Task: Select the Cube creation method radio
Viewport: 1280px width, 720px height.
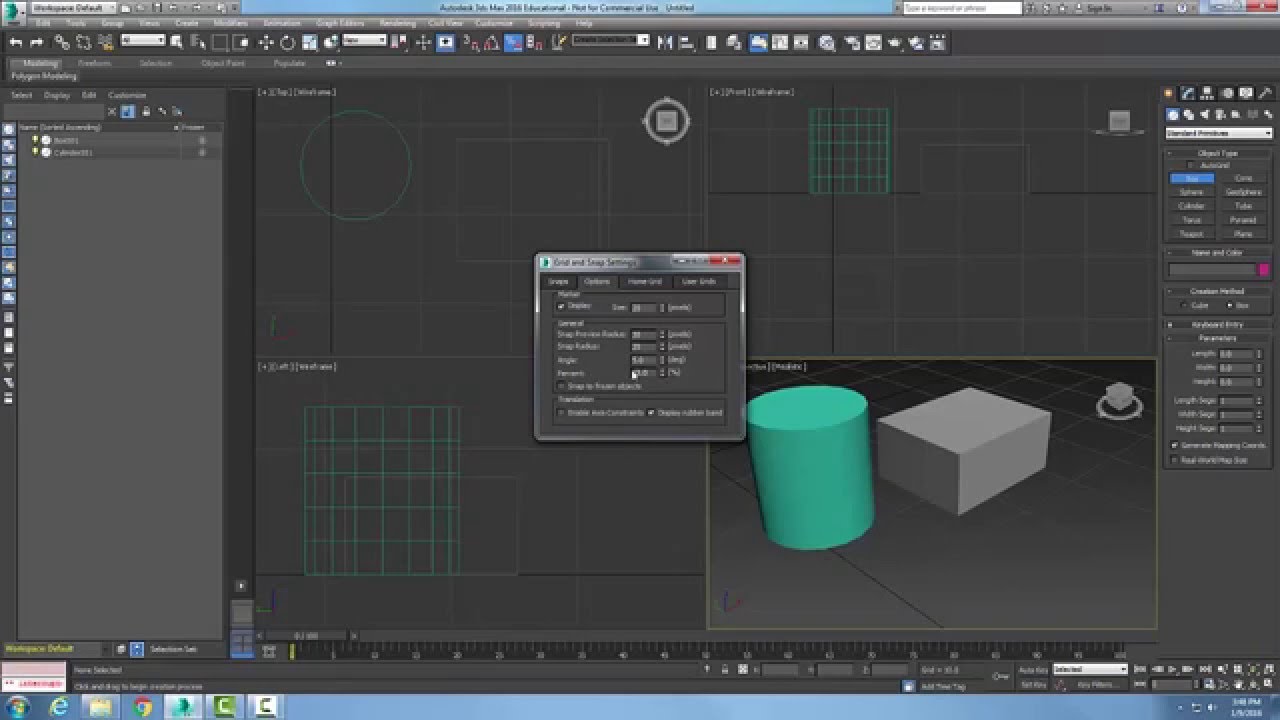Action: 1184,305
